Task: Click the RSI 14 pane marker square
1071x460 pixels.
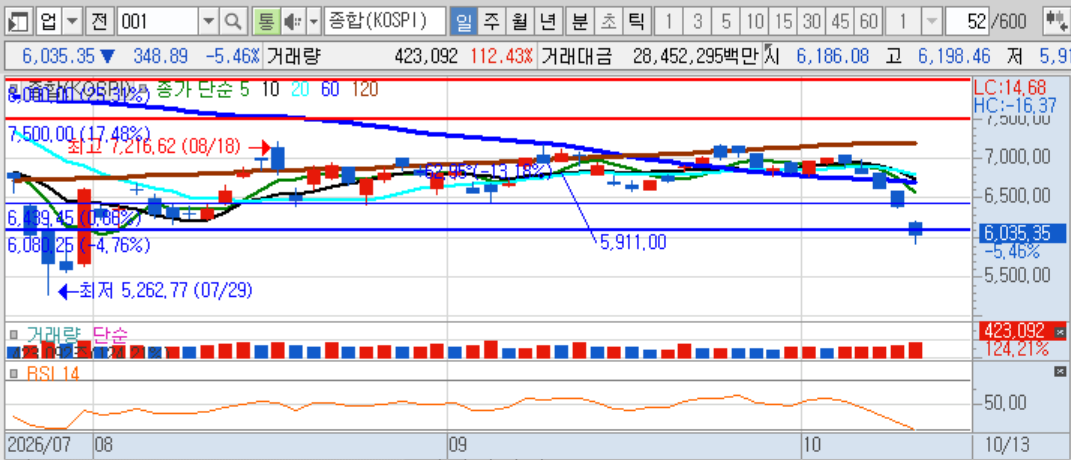Action: pyautogui.click(x=14, y=373)
